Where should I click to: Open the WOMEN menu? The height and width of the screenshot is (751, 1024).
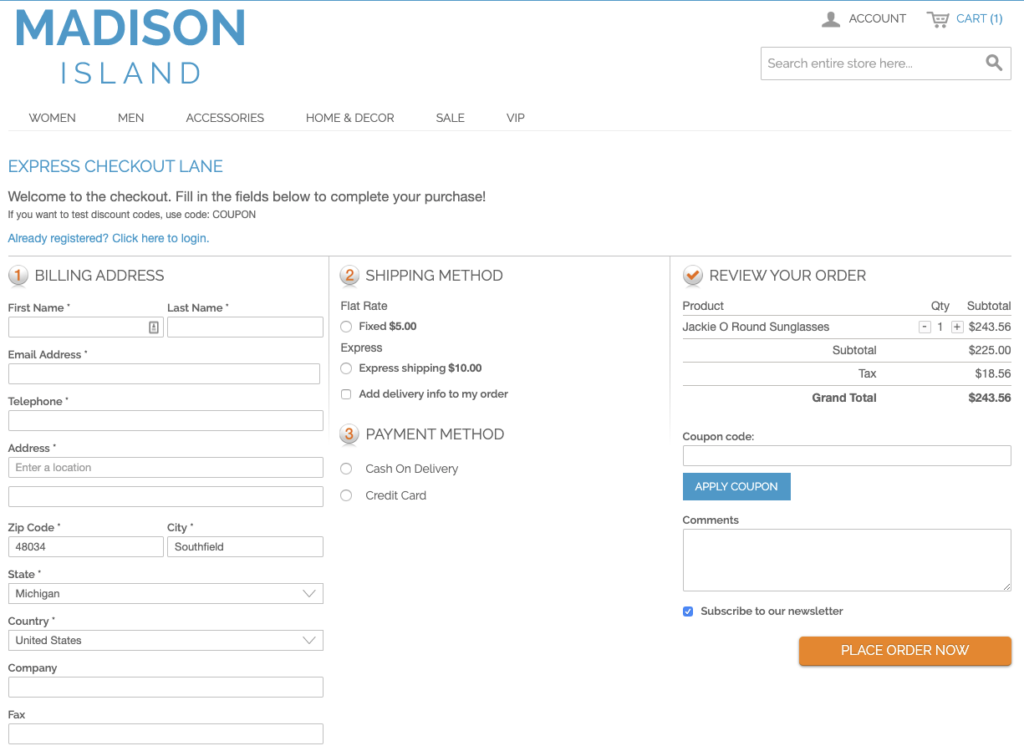pos(52,117)
